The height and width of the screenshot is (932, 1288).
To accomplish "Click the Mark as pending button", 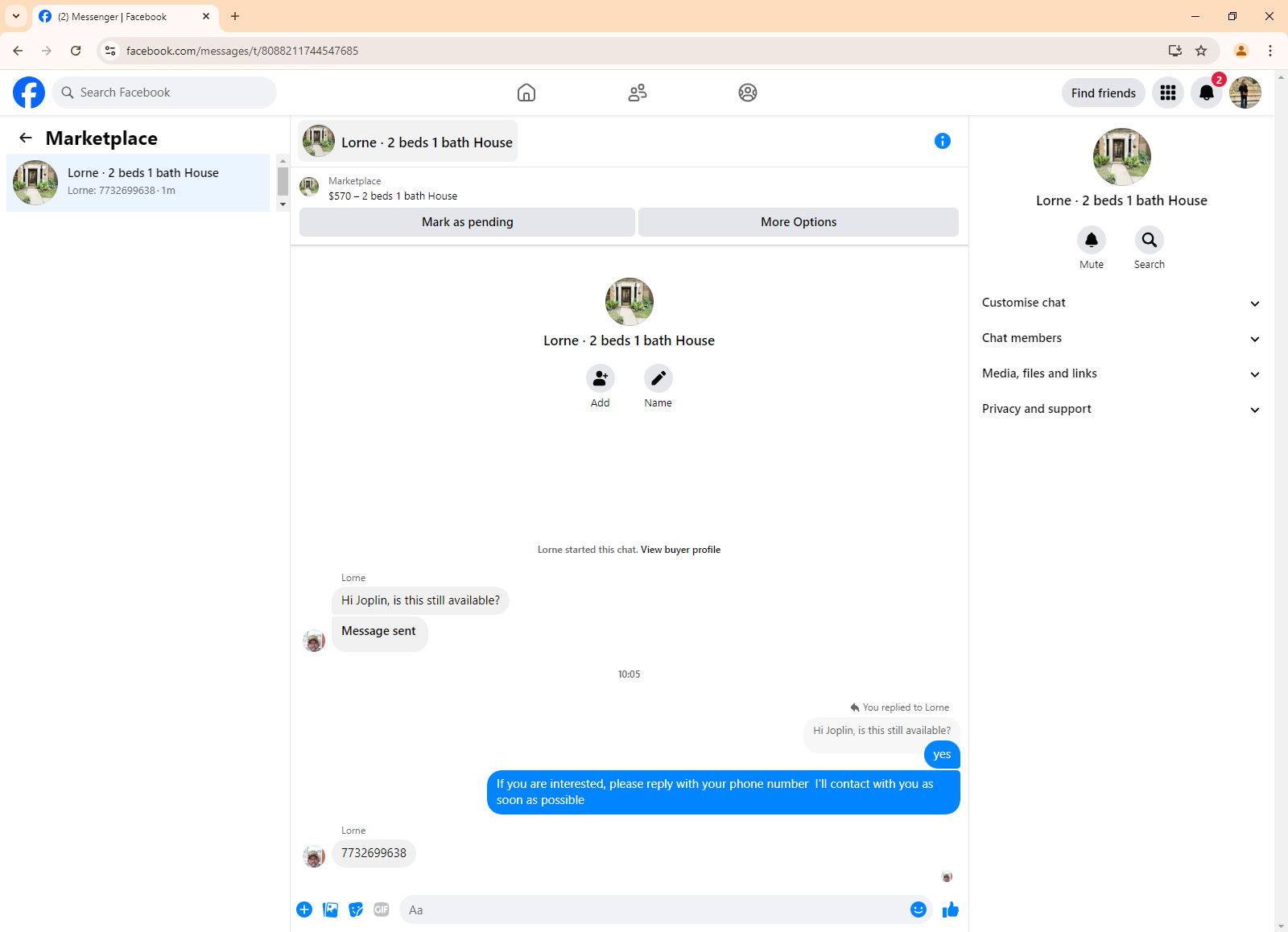I will (467, 222).
